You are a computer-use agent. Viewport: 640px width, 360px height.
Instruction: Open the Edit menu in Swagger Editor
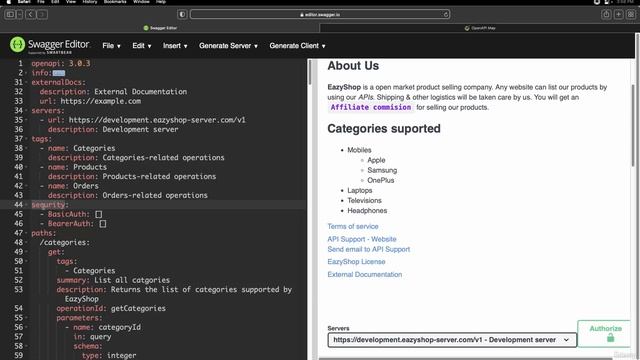pyautogui.click(x=142, y=46)
